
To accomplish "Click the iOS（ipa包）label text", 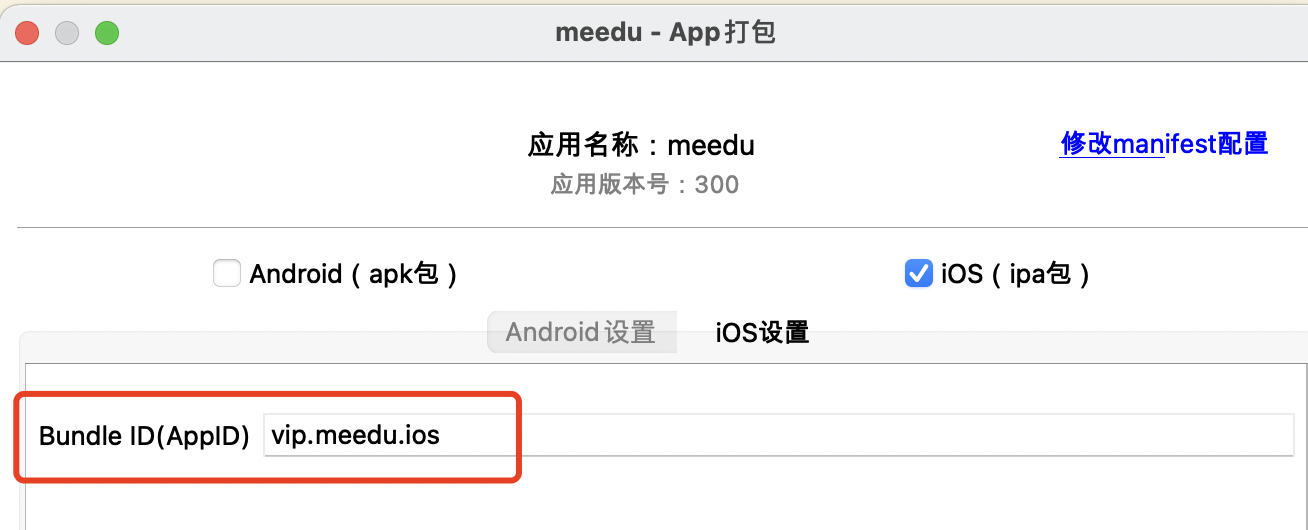I will click(1015, 274).
